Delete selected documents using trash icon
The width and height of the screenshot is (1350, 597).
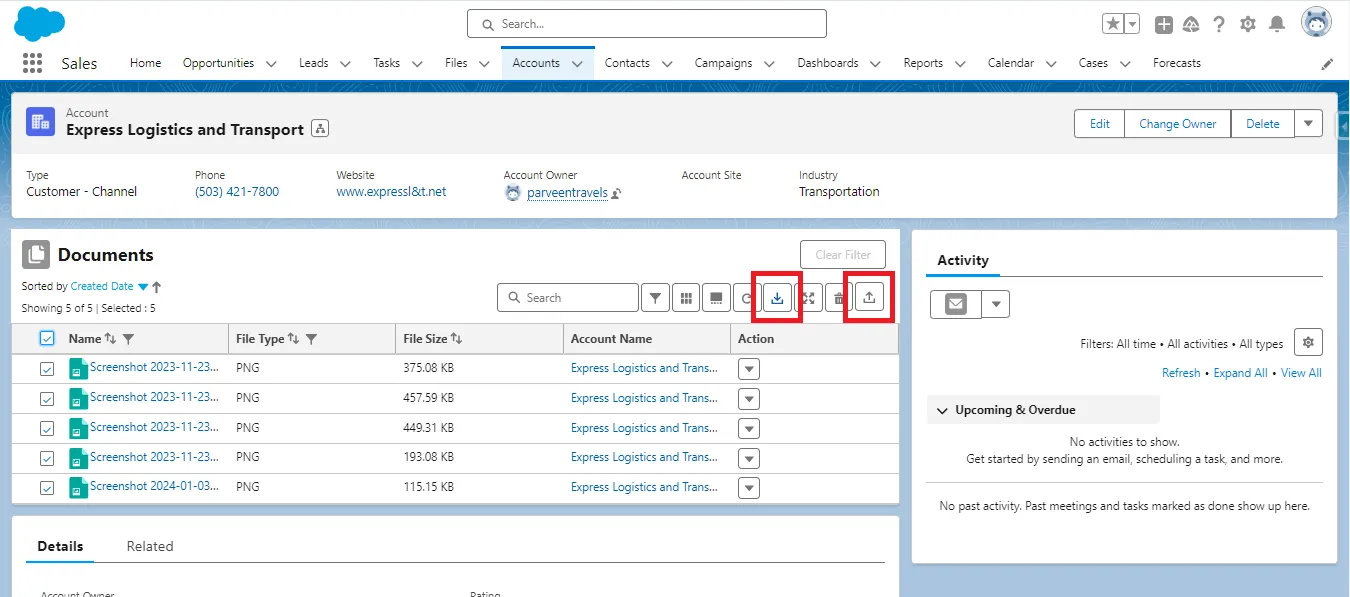click(838, 297)
